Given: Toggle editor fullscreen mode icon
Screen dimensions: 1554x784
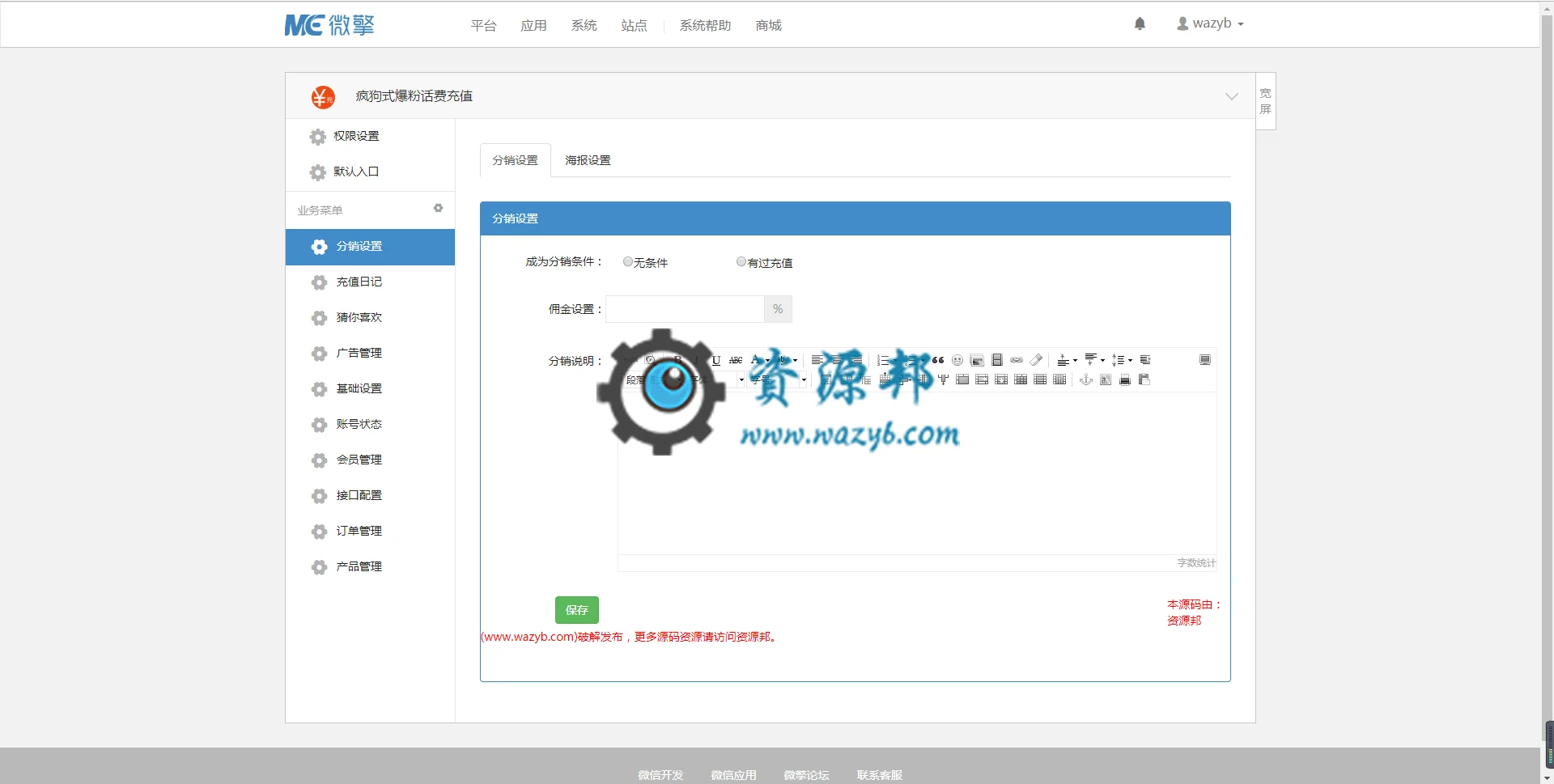Looking at the screenshot, I should point(1205,360).
